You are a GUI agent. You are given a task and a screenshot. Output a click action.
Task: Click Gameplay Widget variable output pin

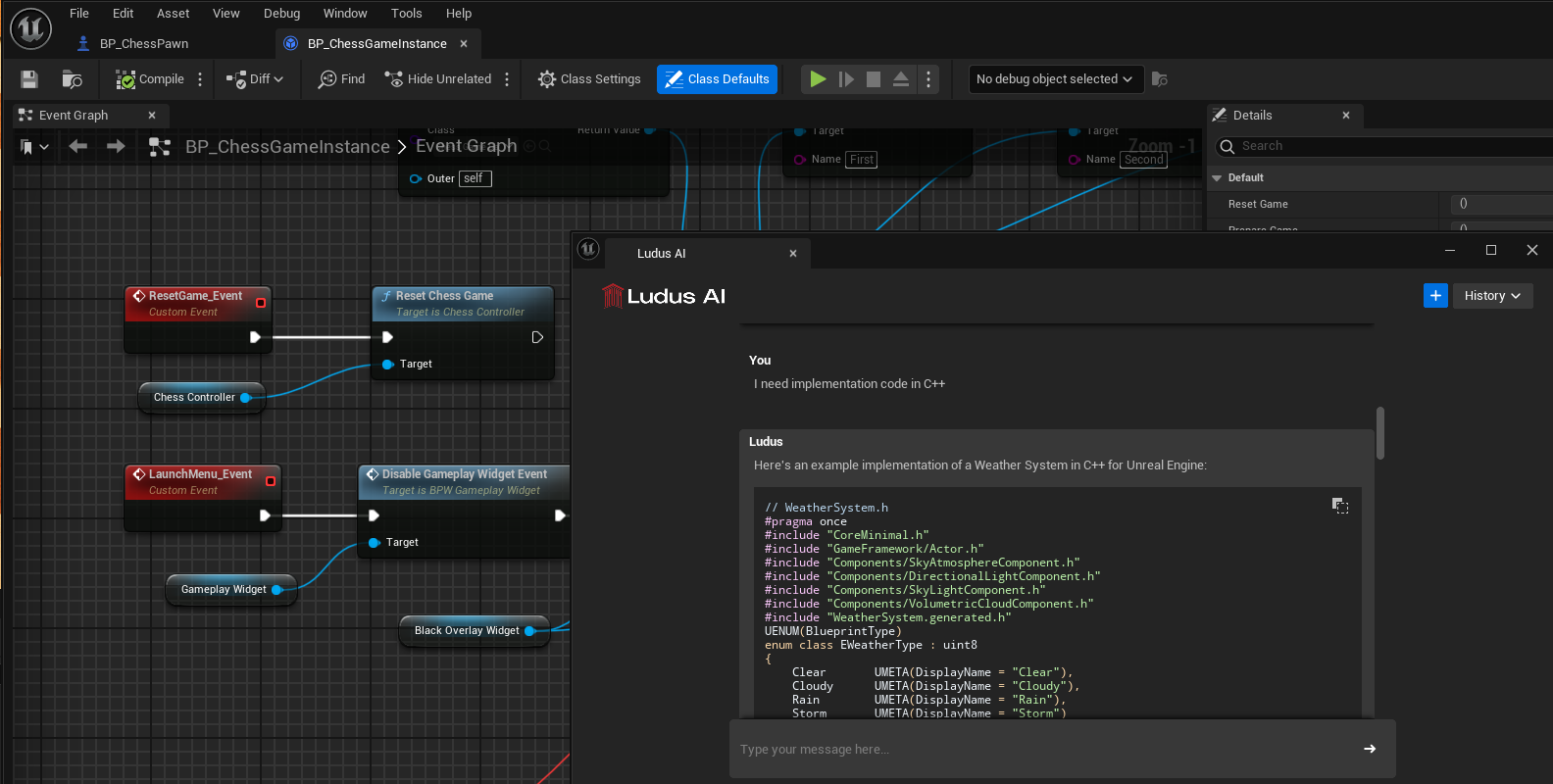[x=277, y=590]
